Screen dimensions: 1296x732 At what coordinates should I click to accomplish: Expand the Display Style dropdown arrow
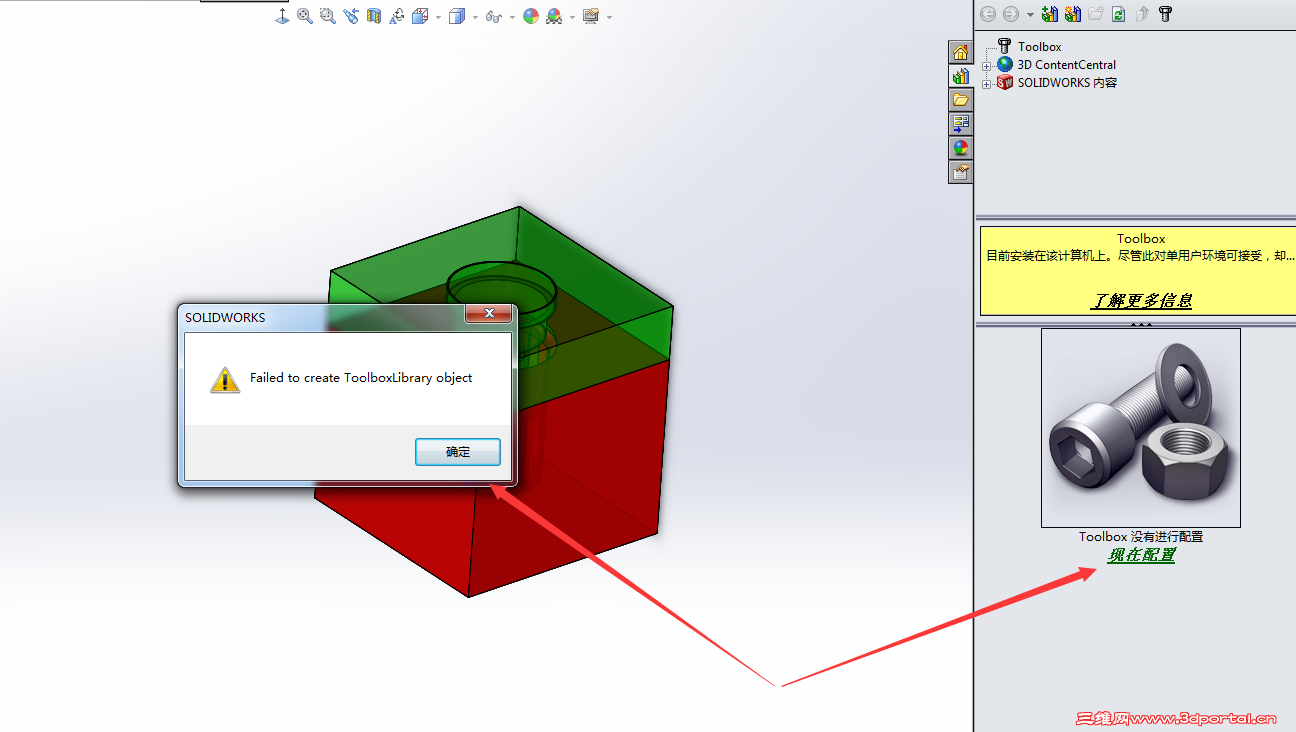point(474,17)
